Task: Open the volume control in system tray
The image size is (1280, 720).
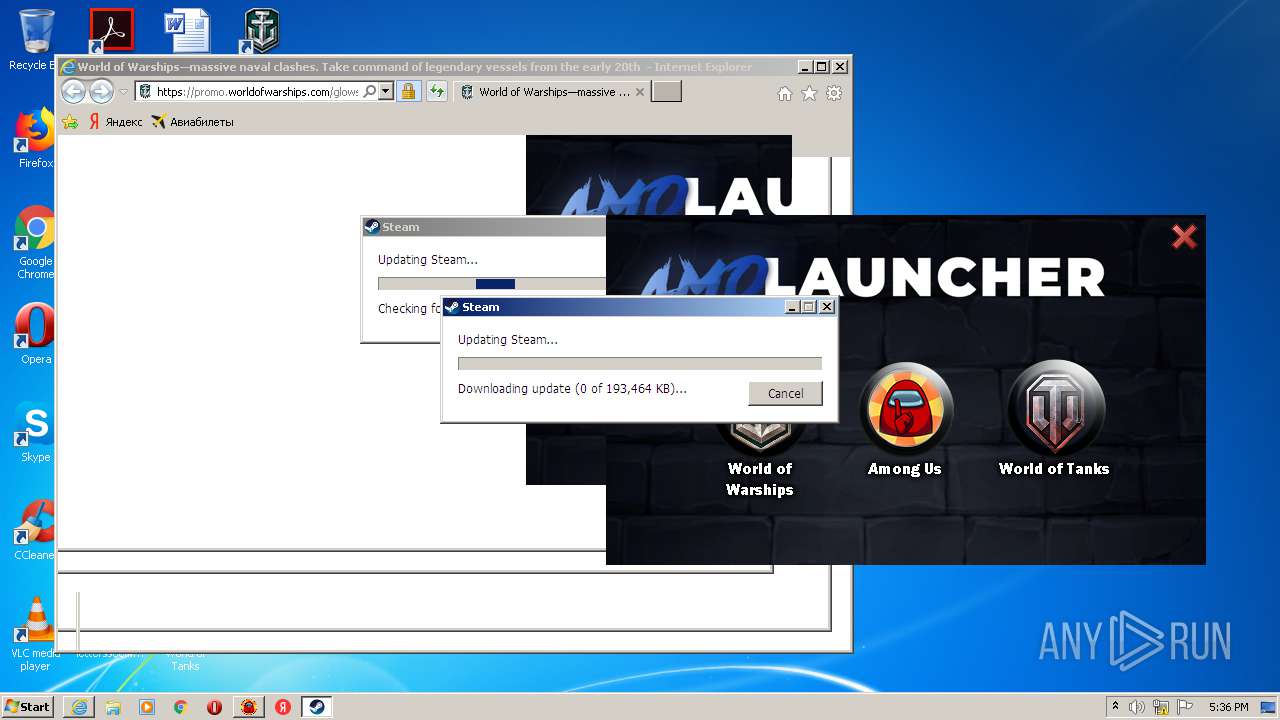Action: tap(1138, 707)
